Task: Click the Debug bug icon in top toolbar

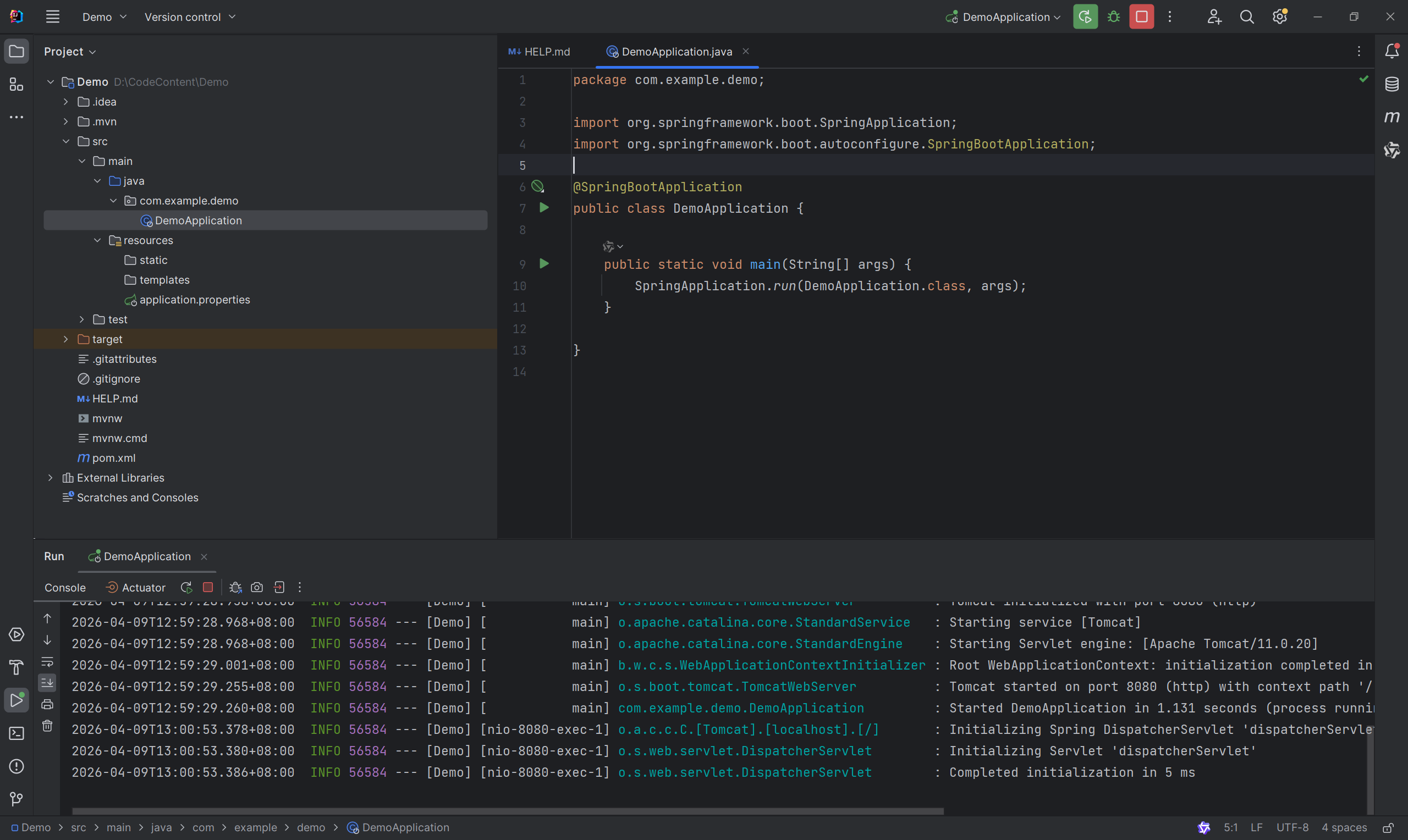Action: [1113, 17]
